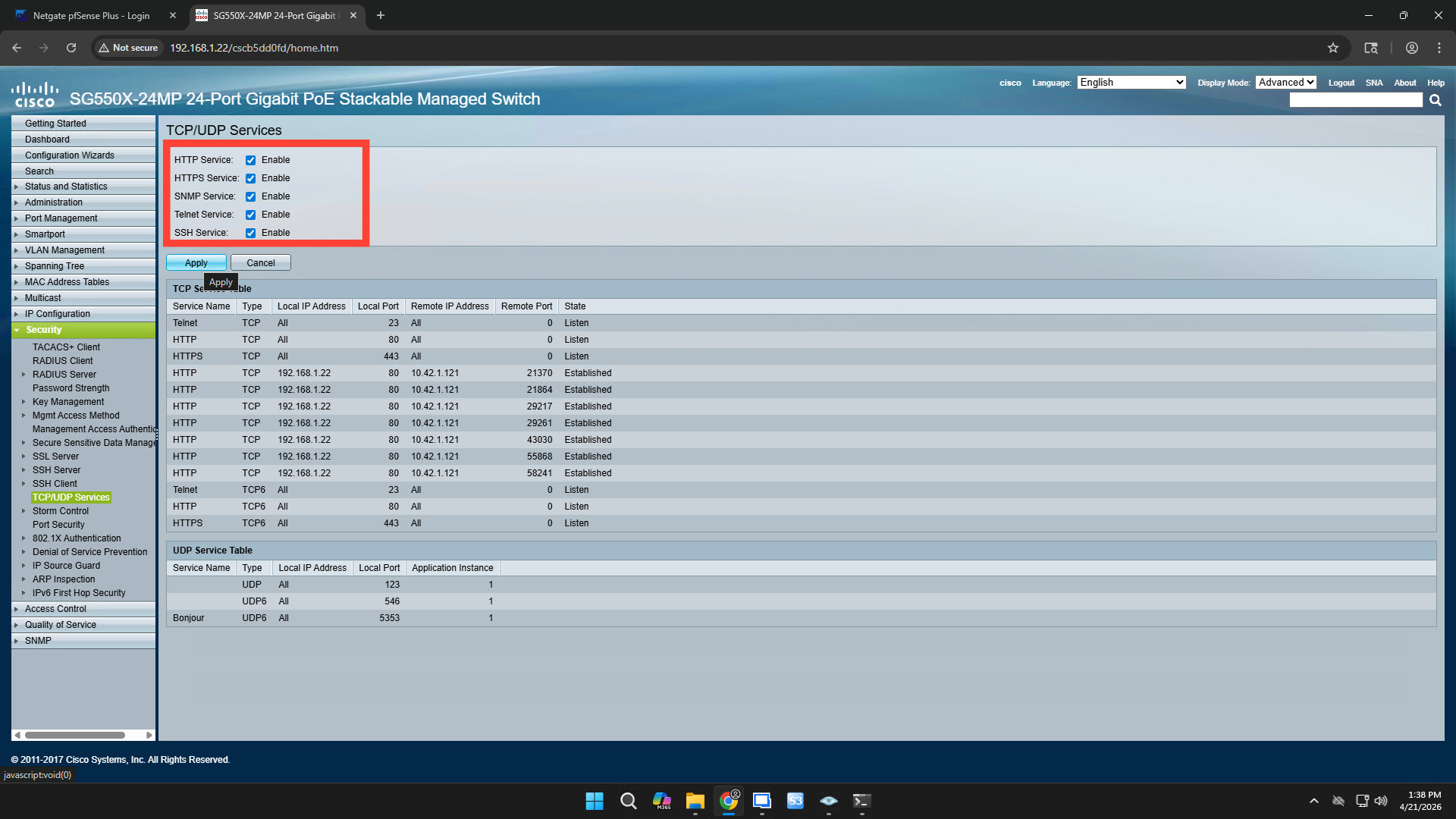Uncheck the SNMP Service Enable box

click(250, 196)
